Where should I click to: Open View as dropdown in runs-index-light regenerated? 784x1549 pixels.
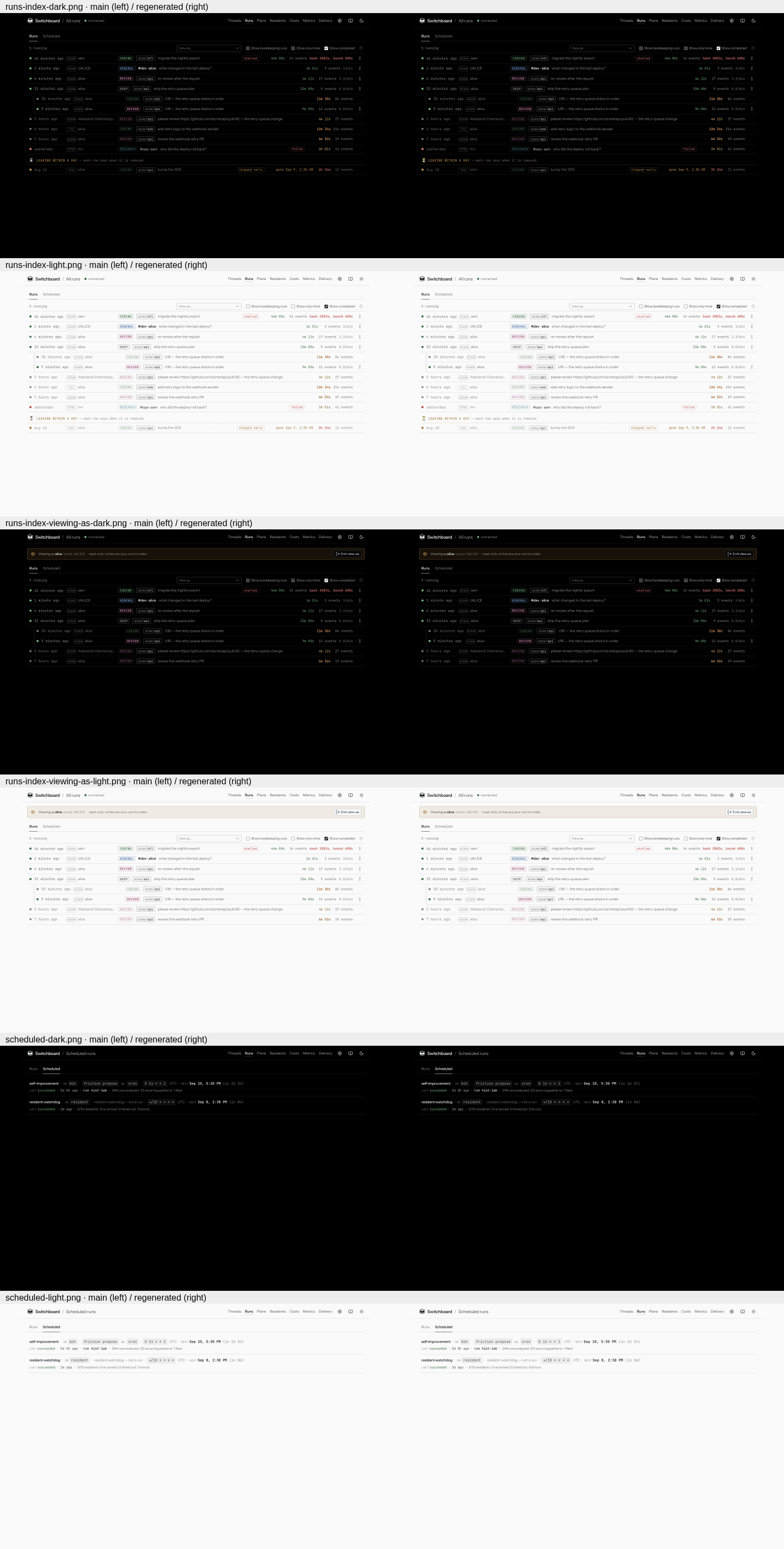click(602, 307)
